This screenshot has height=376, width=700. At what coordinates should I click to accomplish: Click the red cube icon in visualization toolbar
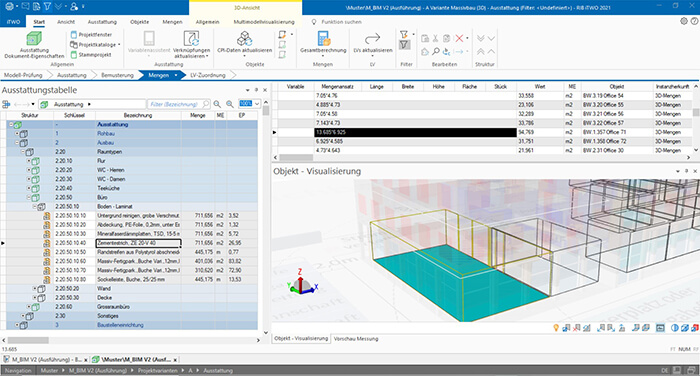(695, 328)
